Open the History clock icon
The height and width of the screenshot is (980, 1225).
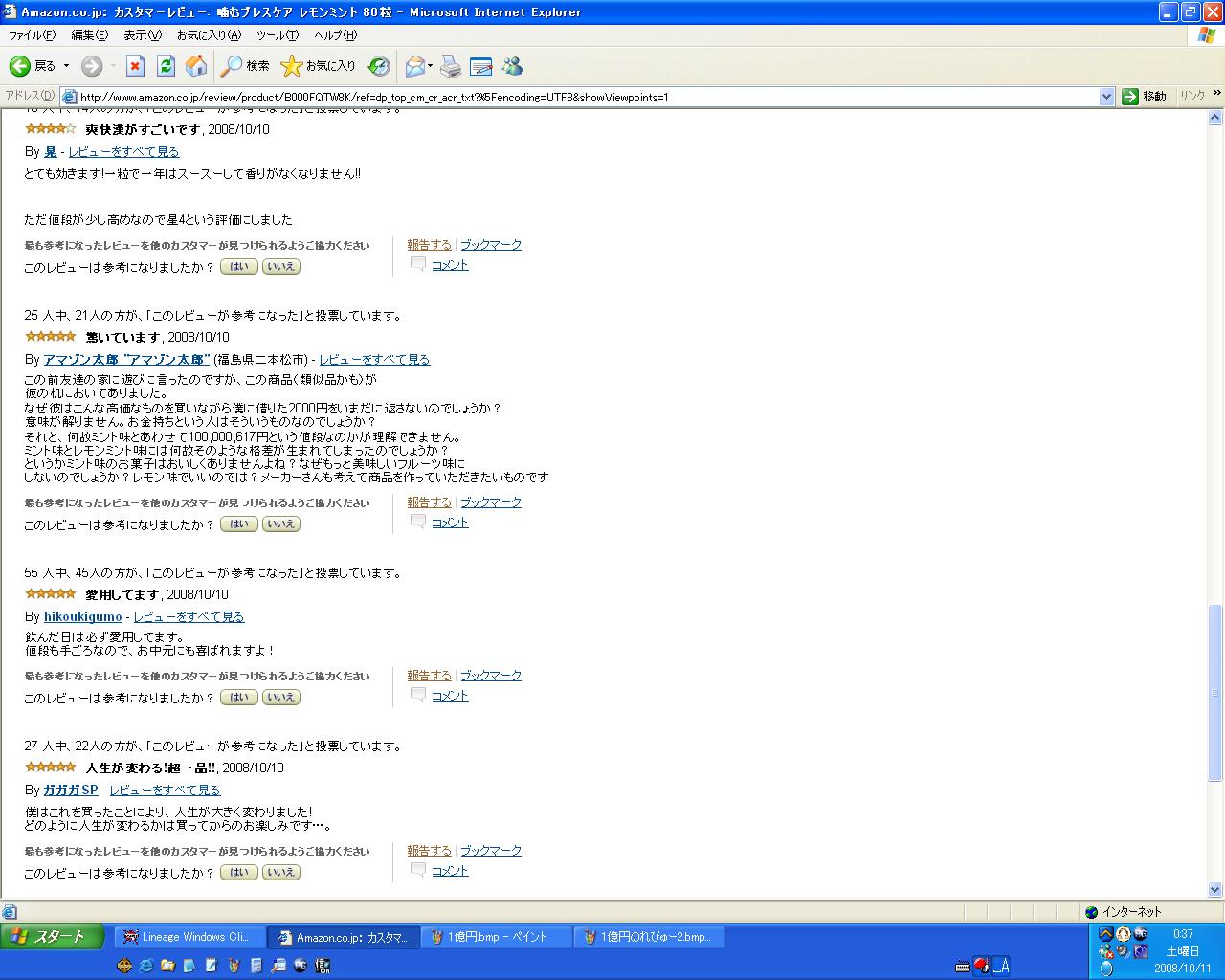379,66
